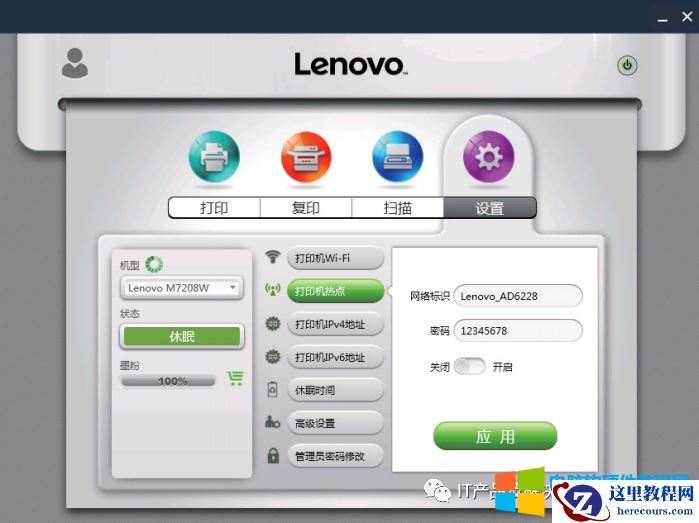
Task: Open 打印机IPv4地址 settings
Action: coord(336,324)
